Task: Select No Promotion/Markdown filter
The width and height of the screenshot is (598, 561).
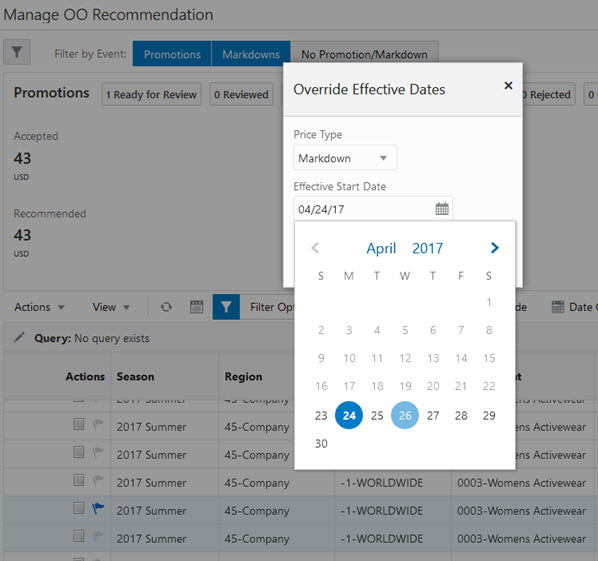Action: coord(364,55)
